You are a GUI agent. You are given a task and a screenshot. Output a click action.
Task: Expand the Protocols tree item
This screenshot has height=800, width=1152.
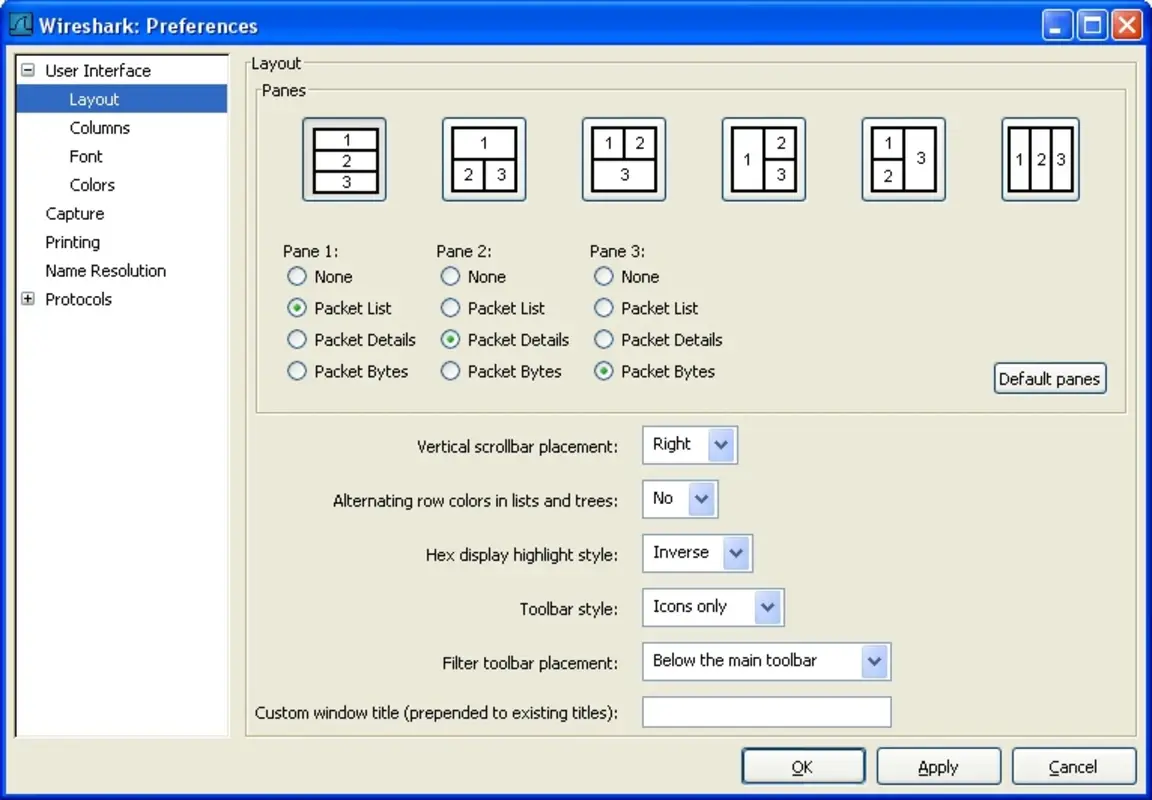click(28, 299)
